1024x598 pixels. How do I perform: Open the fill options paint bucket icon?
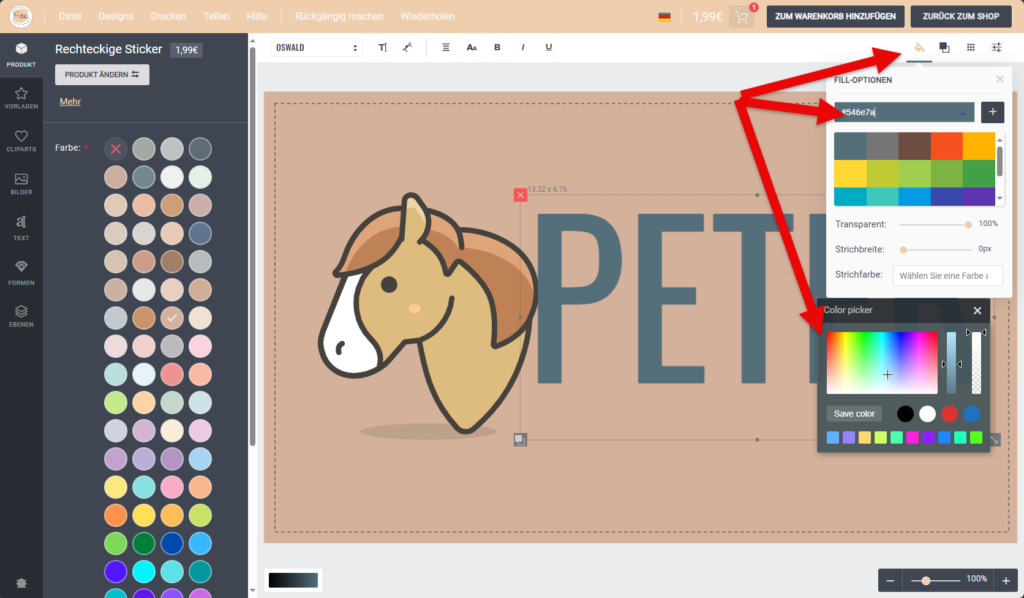tap(919, 47)
